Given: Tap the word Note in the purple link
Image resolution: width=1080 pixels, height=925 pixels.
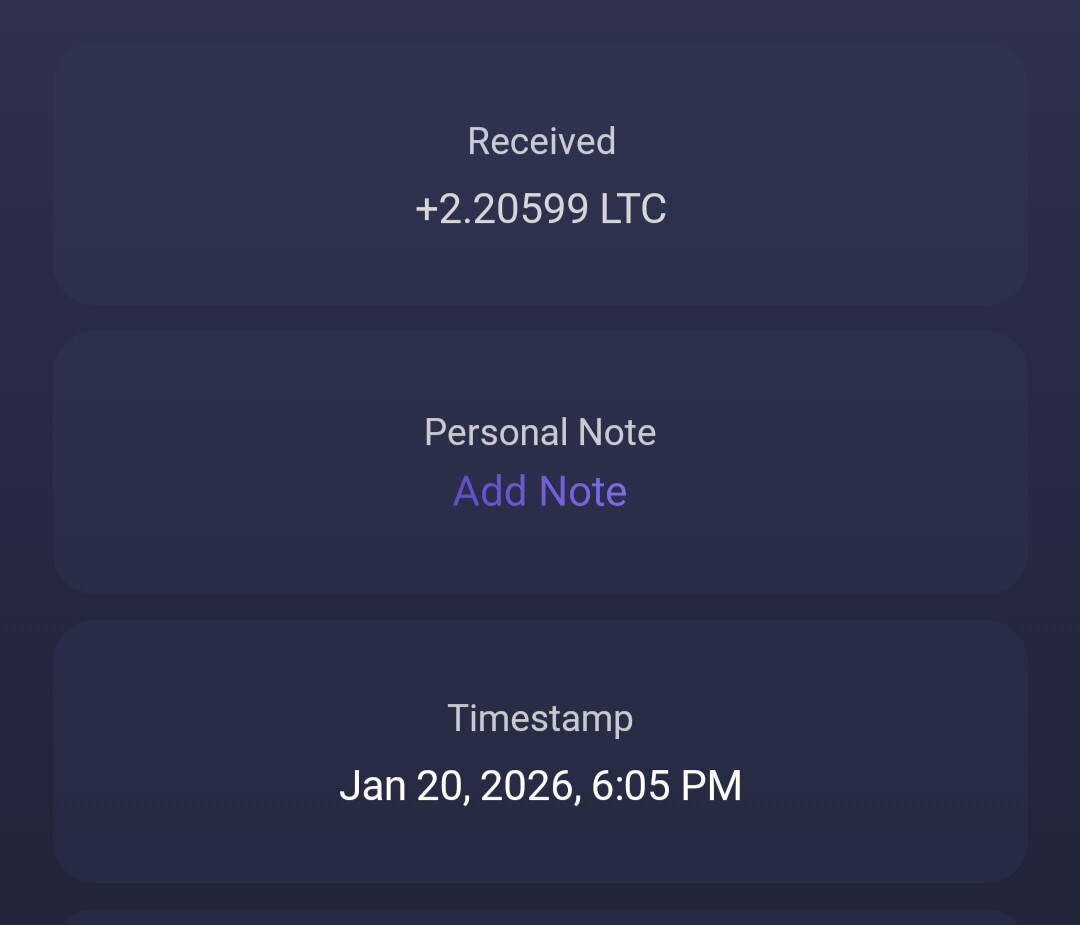Looking at the screenshot, I should (x=583, y=492).
